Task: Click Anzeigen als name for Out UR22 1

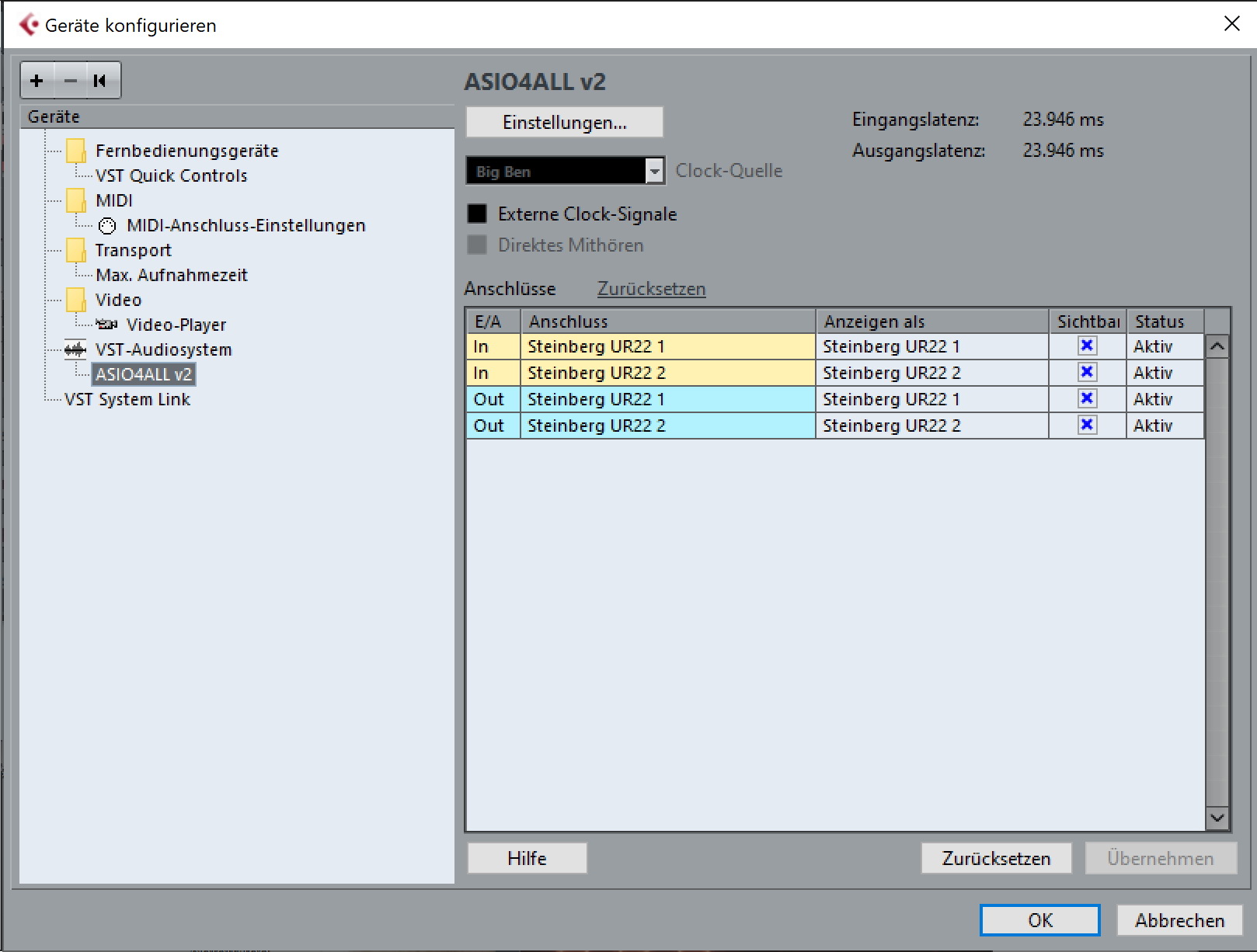Action: pos(932,399)
